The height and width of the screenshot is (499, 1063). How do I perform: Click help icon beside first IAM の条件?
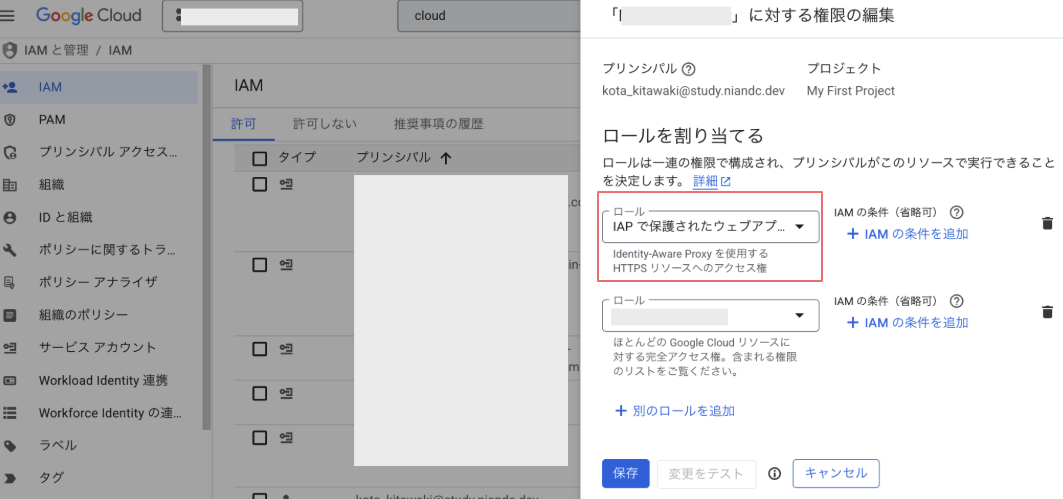[957, 212]
